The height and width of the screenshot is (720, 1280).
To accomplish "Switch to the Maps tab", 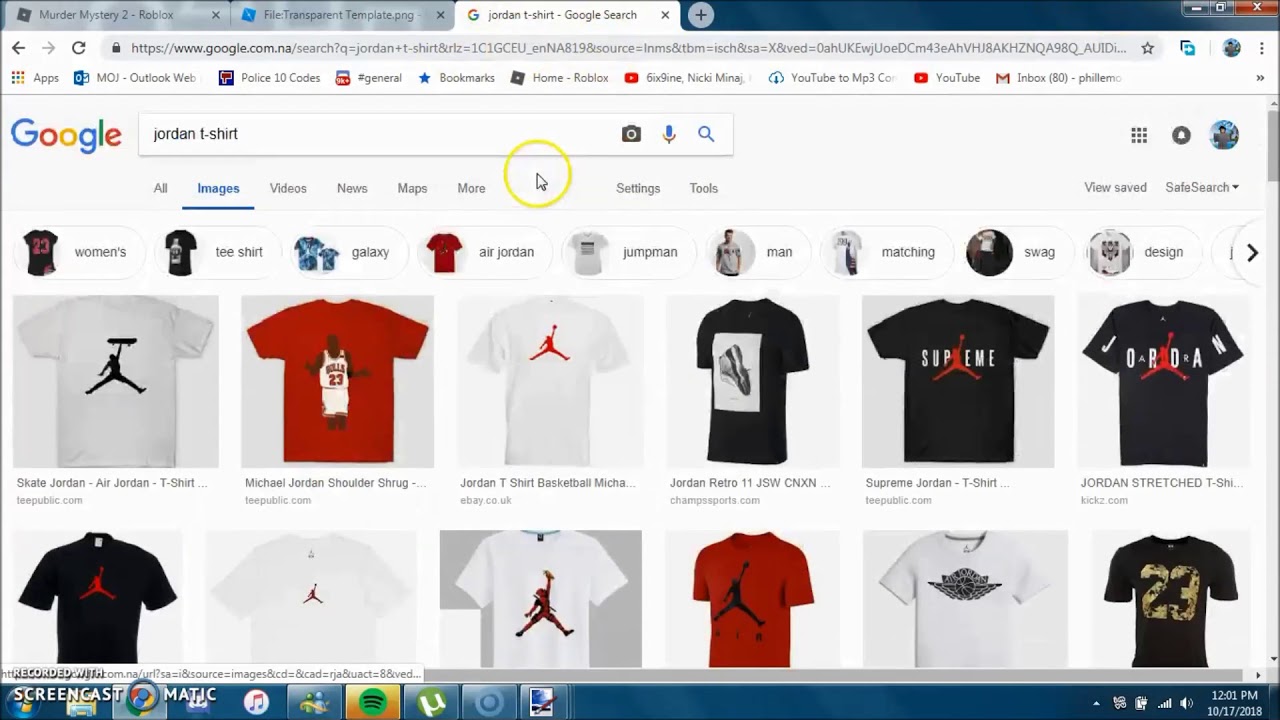I will tap(412, 188).
